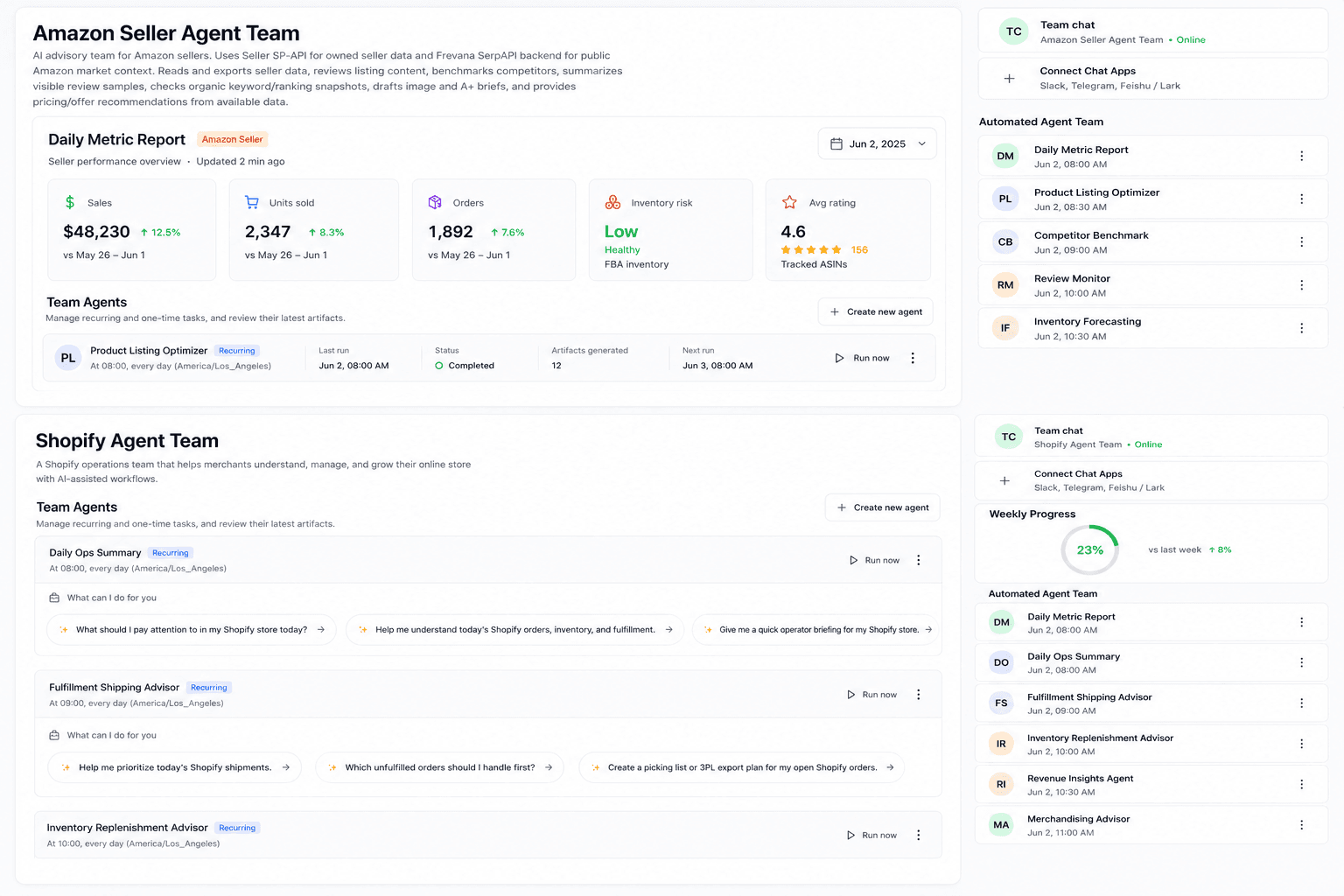
Task: Open more options for Inventory Replenishment Advisor card
Action: [918, 836]
